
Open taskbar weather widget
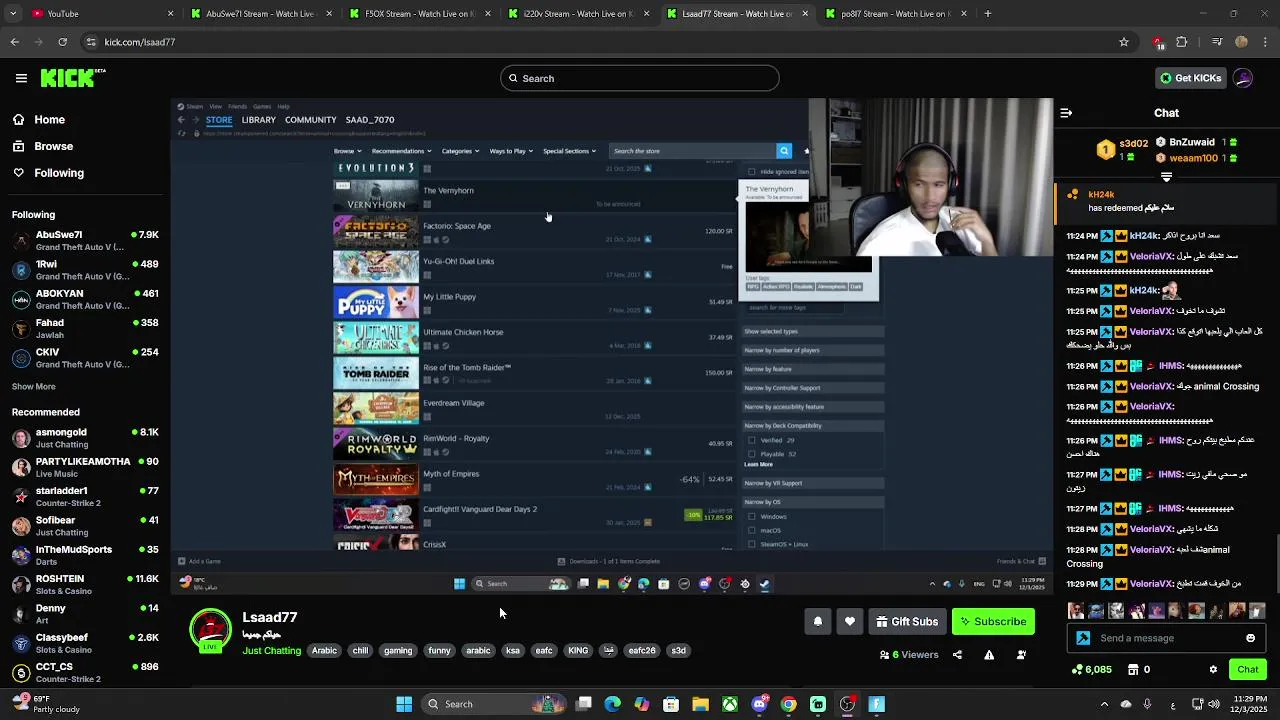pyautogui.click(x=46, y=704)
